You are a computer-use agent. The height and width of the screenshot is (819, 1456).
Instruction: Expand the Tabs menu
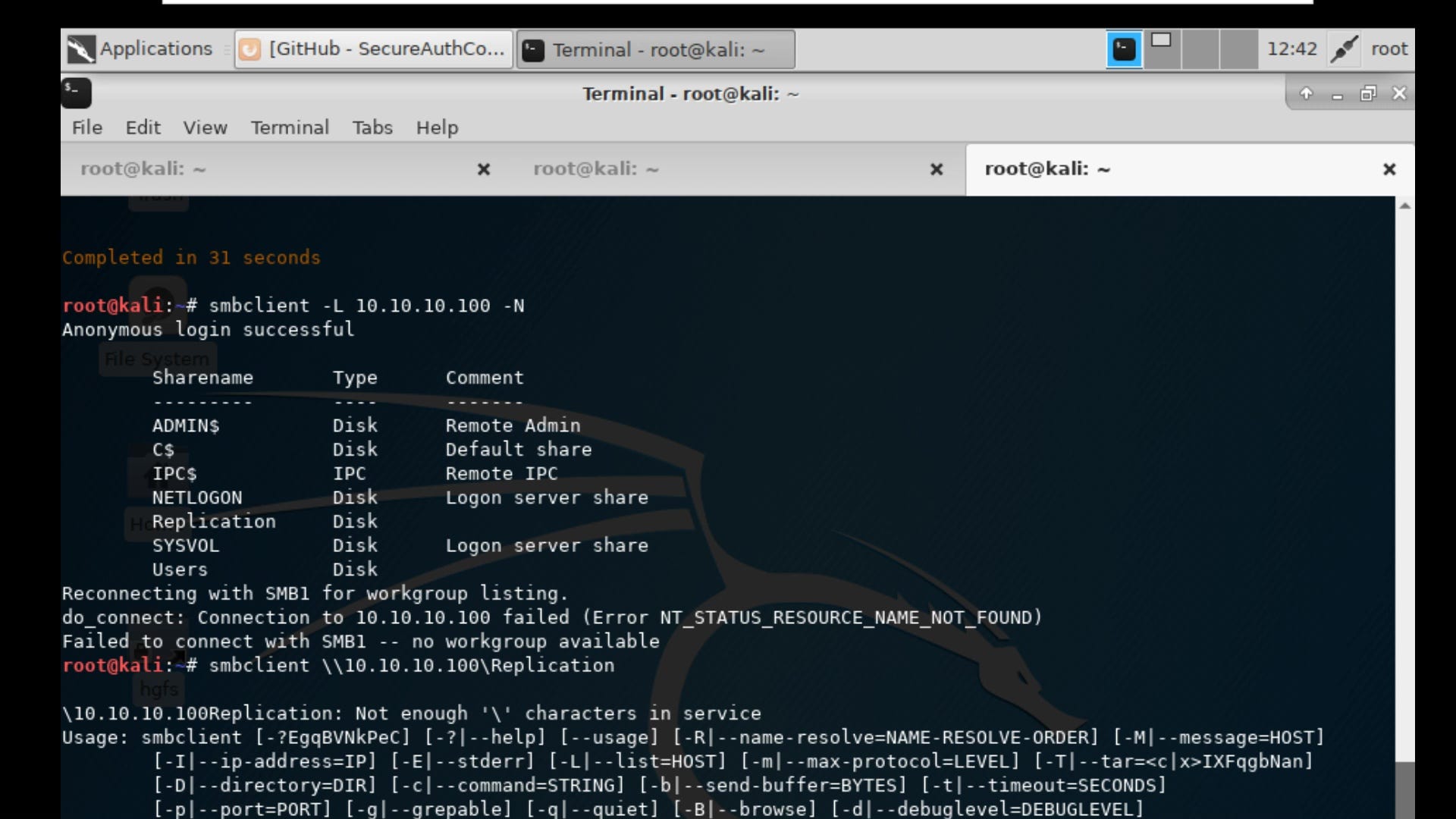point(372,127)
